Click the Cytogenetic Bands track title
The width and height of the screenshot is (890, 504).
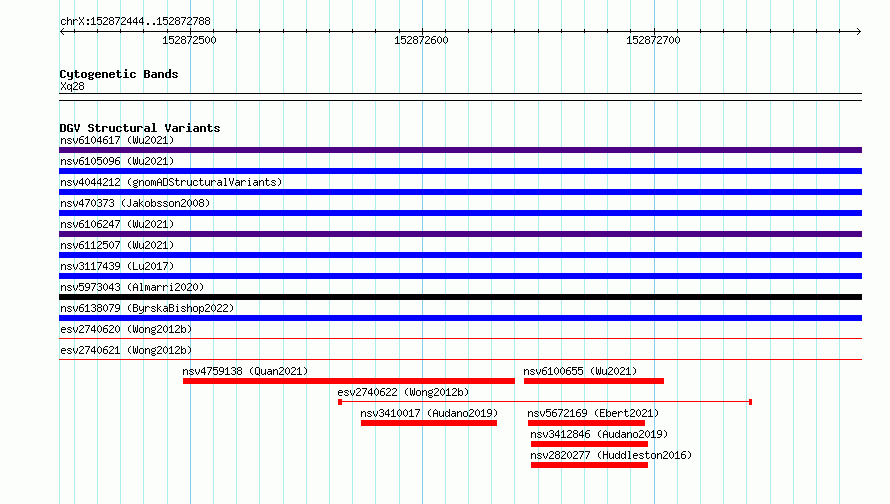click(119, 74)
